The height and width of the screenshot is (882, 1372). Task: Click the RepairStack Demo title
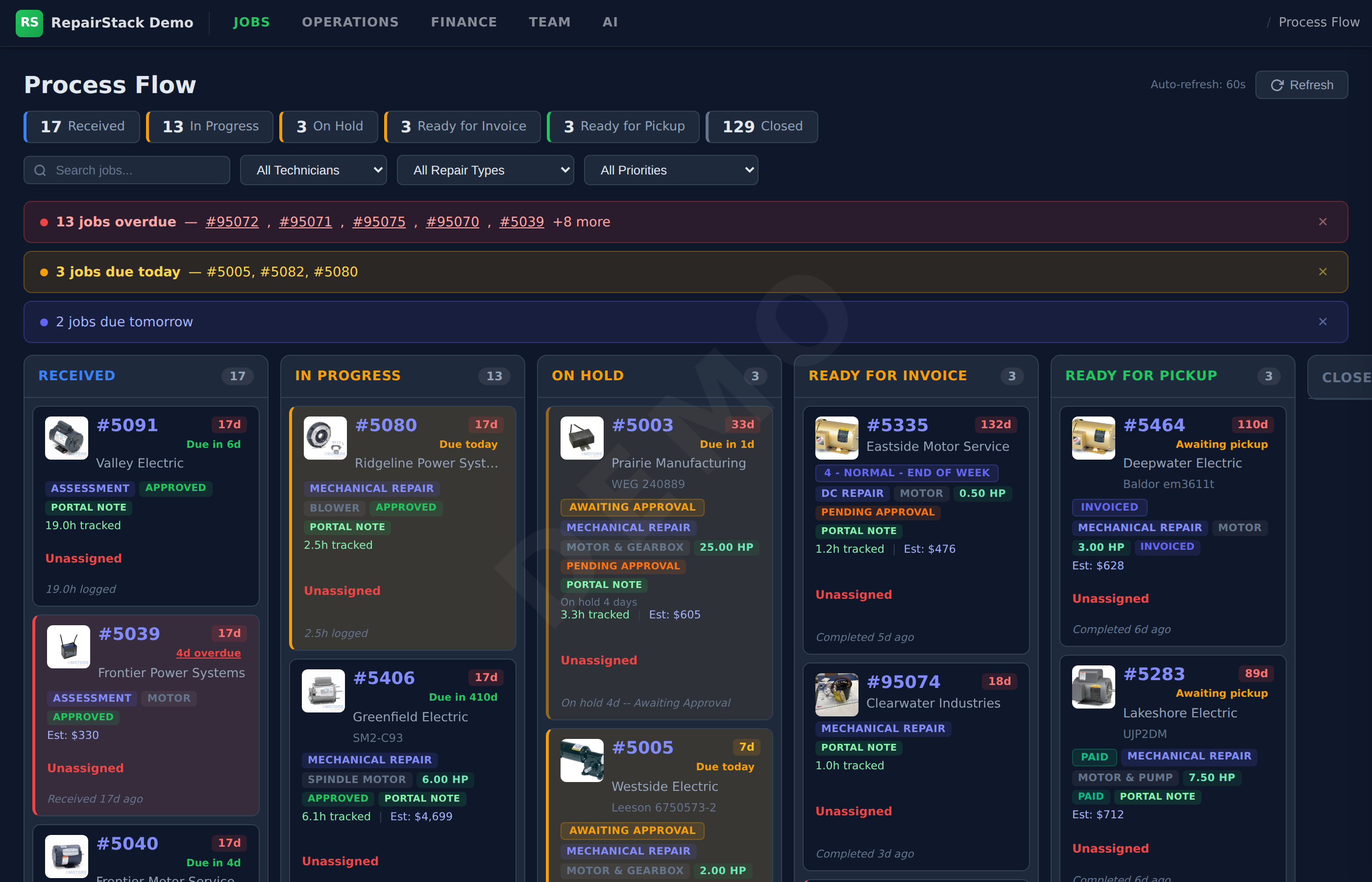pyautogui.click(x=122, y=23)
